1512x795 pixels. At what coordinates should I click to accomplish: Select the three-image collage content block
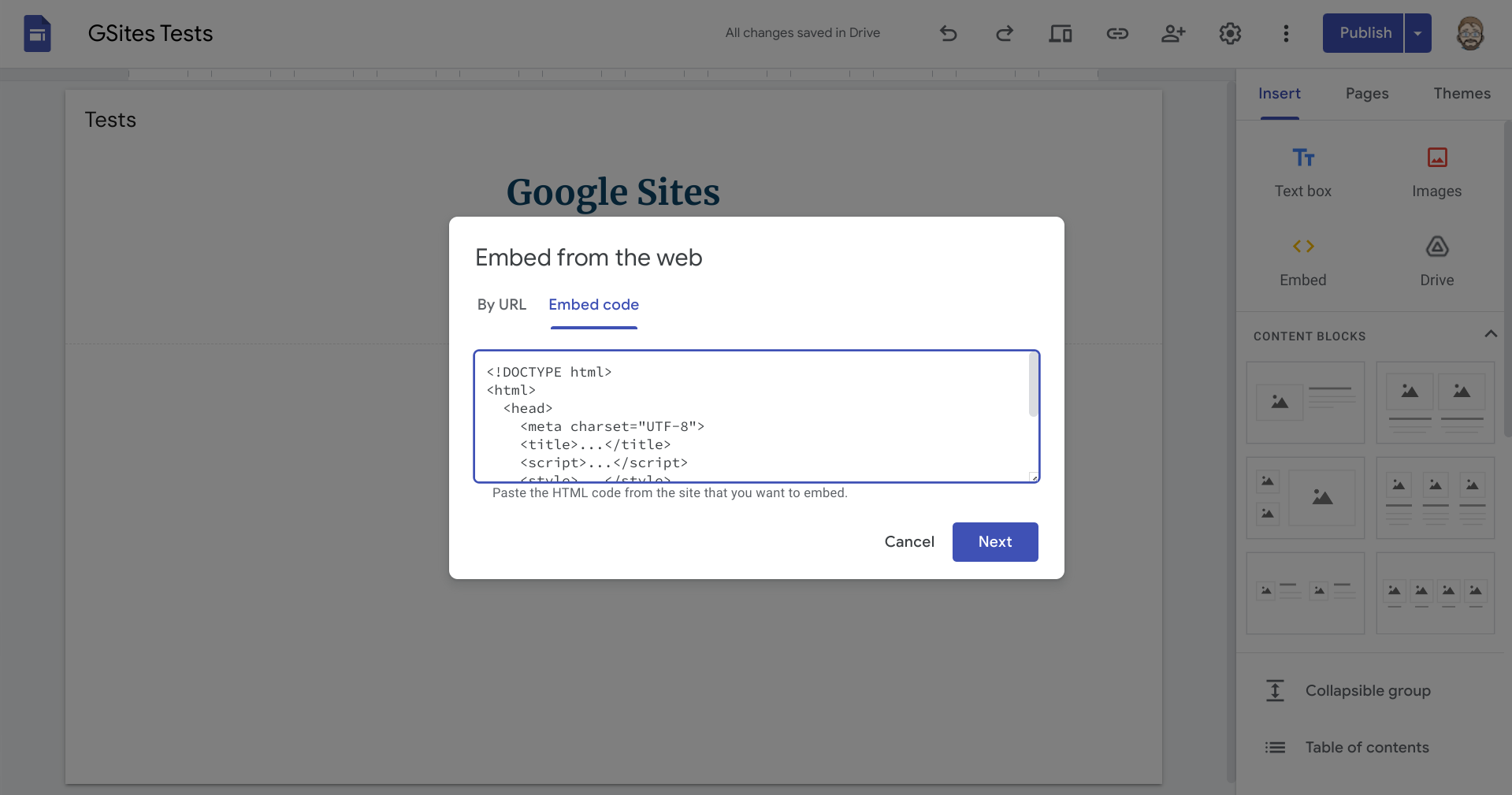(x=1306, y=498)
